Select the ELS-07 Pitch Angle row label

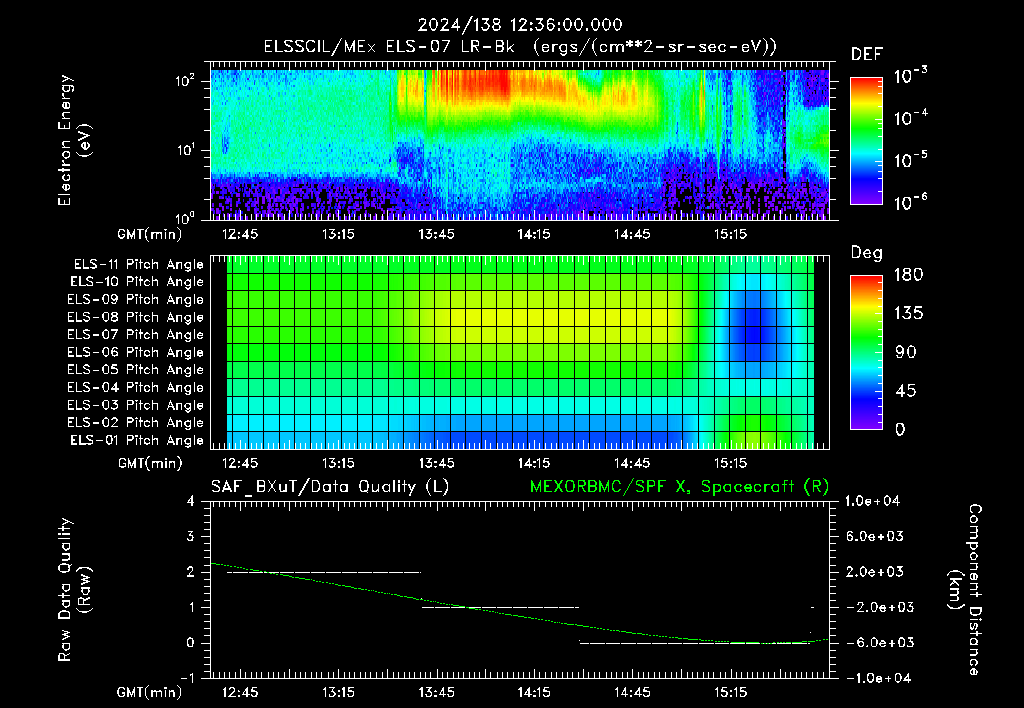[136, 334]
